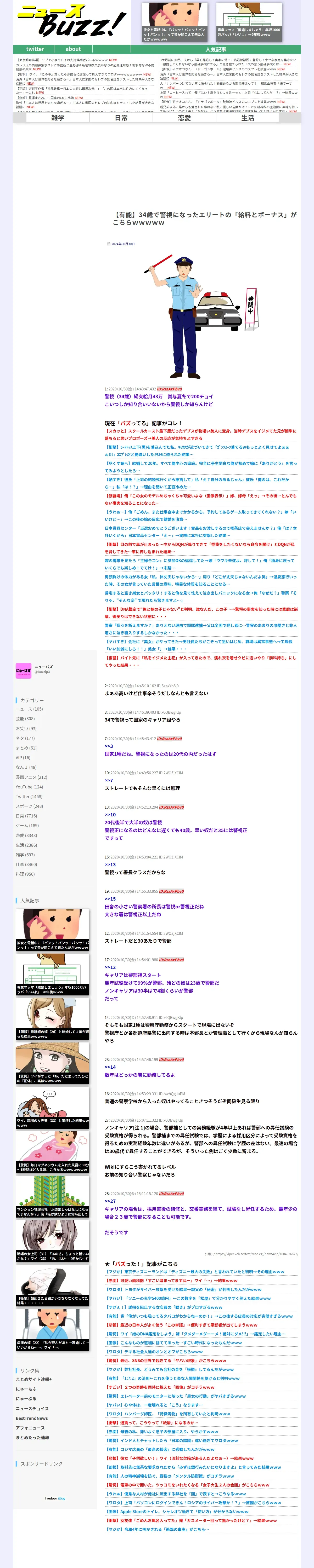The height and width of the screenshot is (1568, 314).
Task: Open sidebar thumbnail 看護師の嫁(26)と結婚
Action: (52, 1019)
